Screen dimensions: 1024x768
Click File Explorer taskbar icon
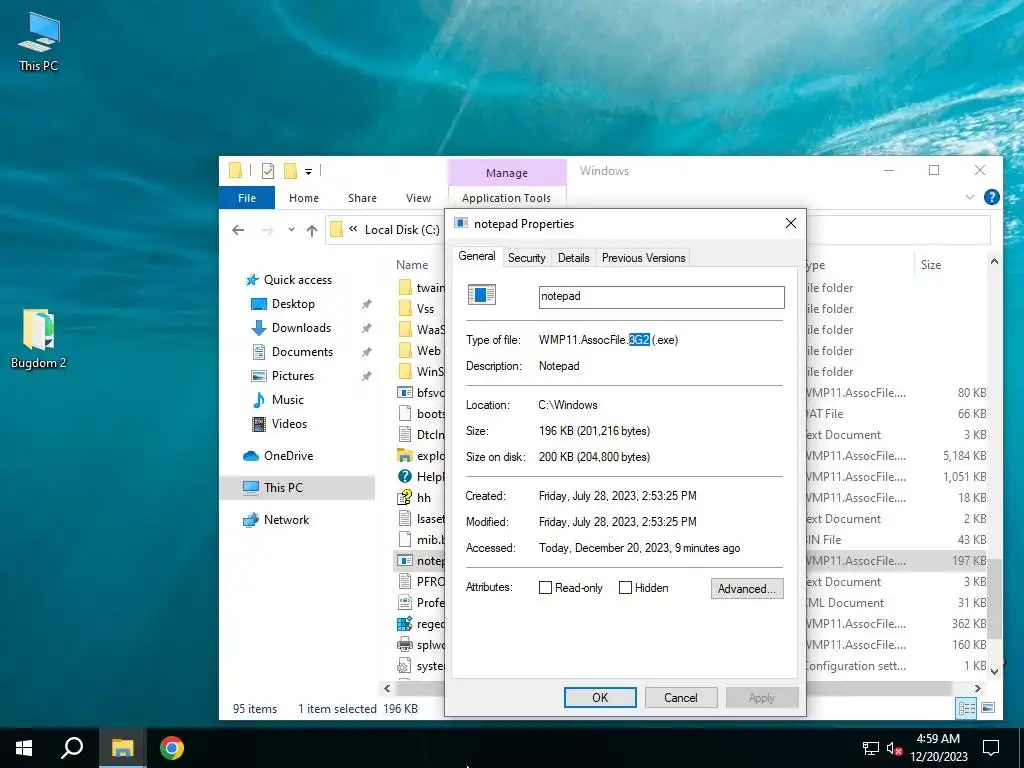[122, 748]
